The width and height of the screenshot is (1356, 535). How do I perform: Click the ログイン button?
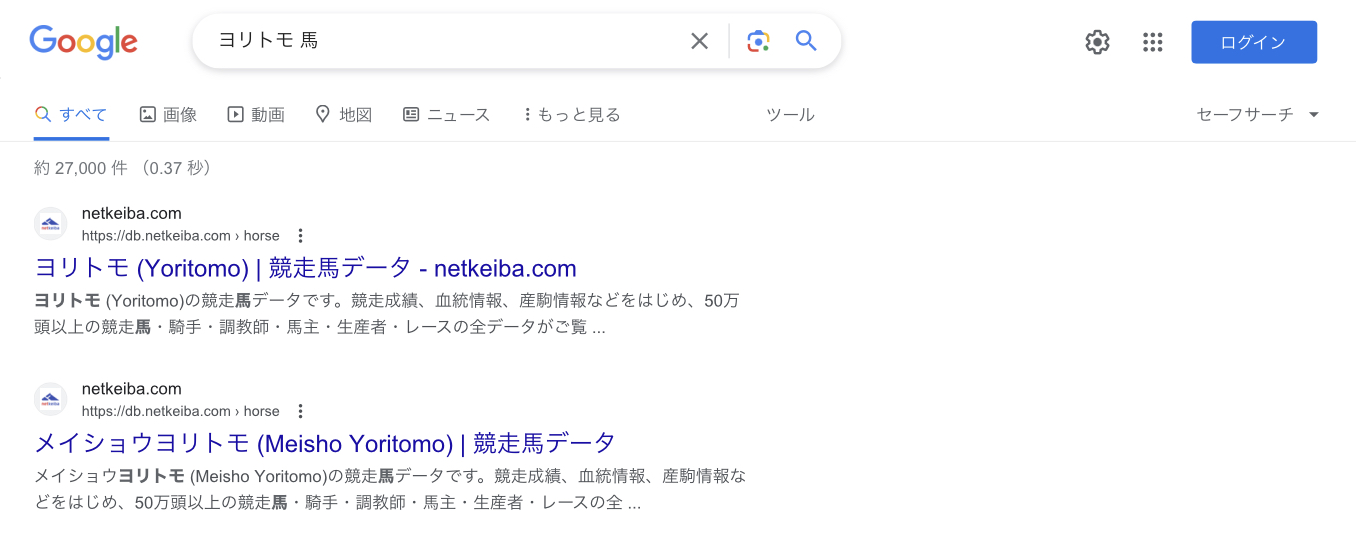(1253, 42)
